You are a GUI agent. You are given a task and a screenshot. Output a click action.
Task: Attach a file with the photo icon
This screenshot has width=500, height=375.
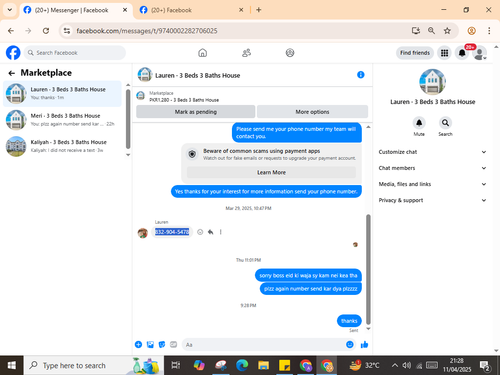(x=150, y=344)
